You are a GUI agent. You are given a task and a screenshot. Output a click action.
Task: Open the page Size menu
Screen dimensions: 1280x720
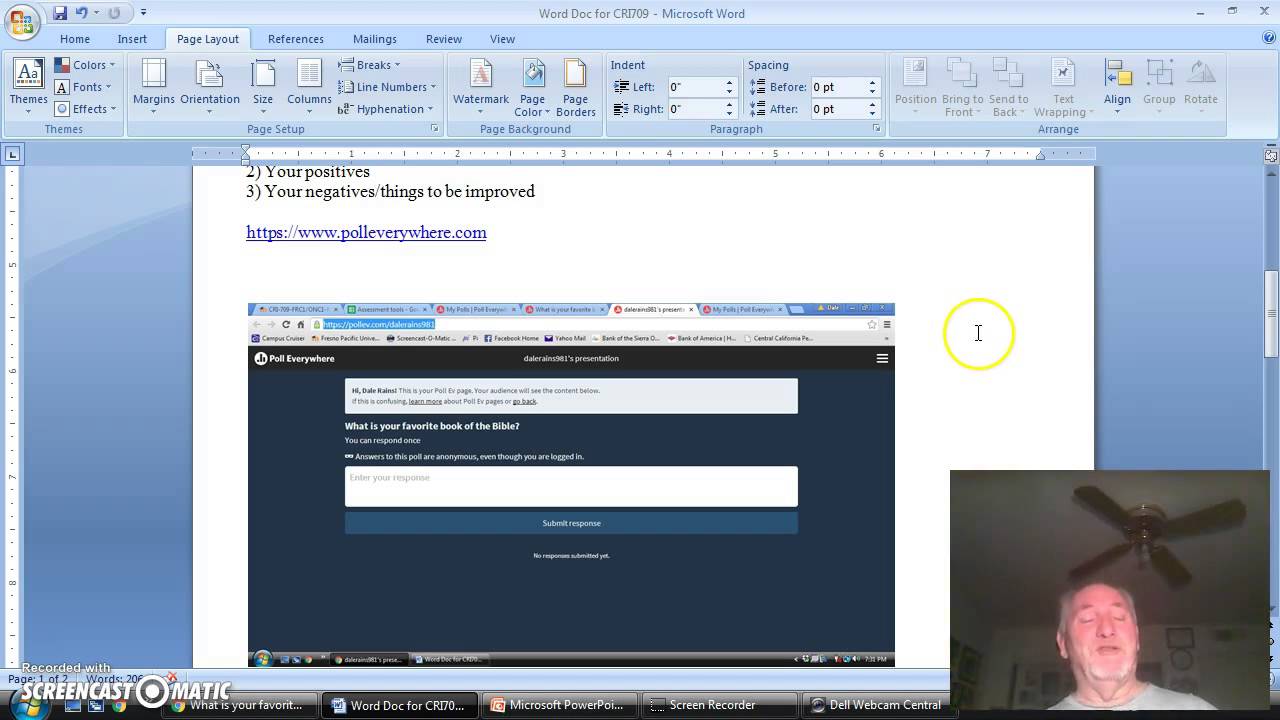coord(263,86)
